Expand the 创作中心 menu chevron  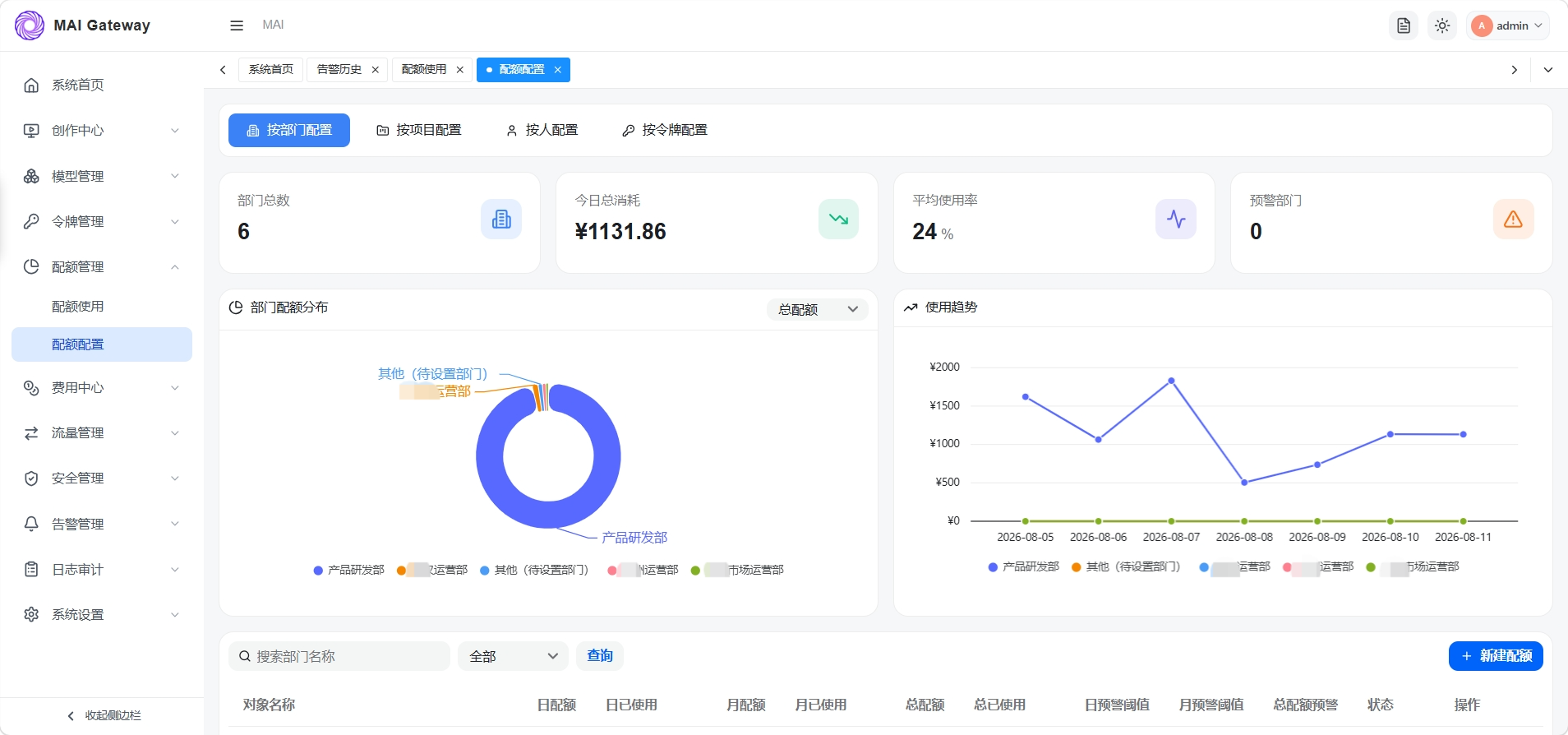pos(175,131)
